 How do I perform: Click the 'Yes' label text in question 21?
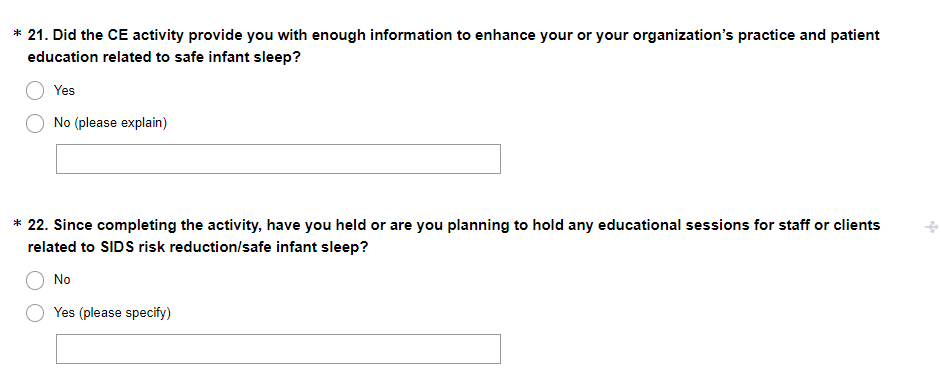64,91
